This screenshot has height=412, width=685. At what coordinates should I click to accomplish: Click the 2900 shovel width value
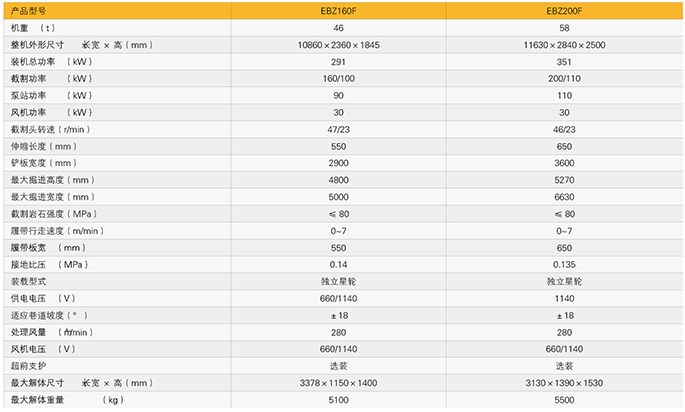click(339, 163)
